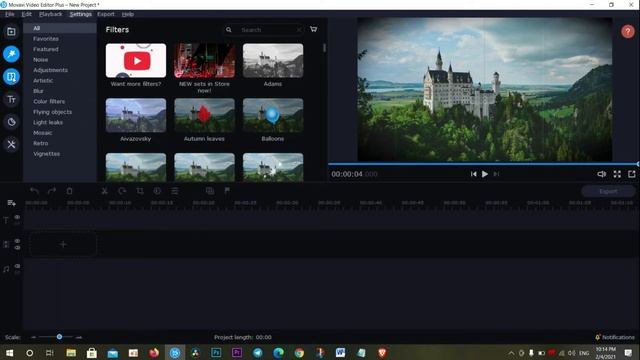The width and height of the screenshot is (640, 360).
Task: Open the More tools wrench icon
Action: [x=11, y=144]
